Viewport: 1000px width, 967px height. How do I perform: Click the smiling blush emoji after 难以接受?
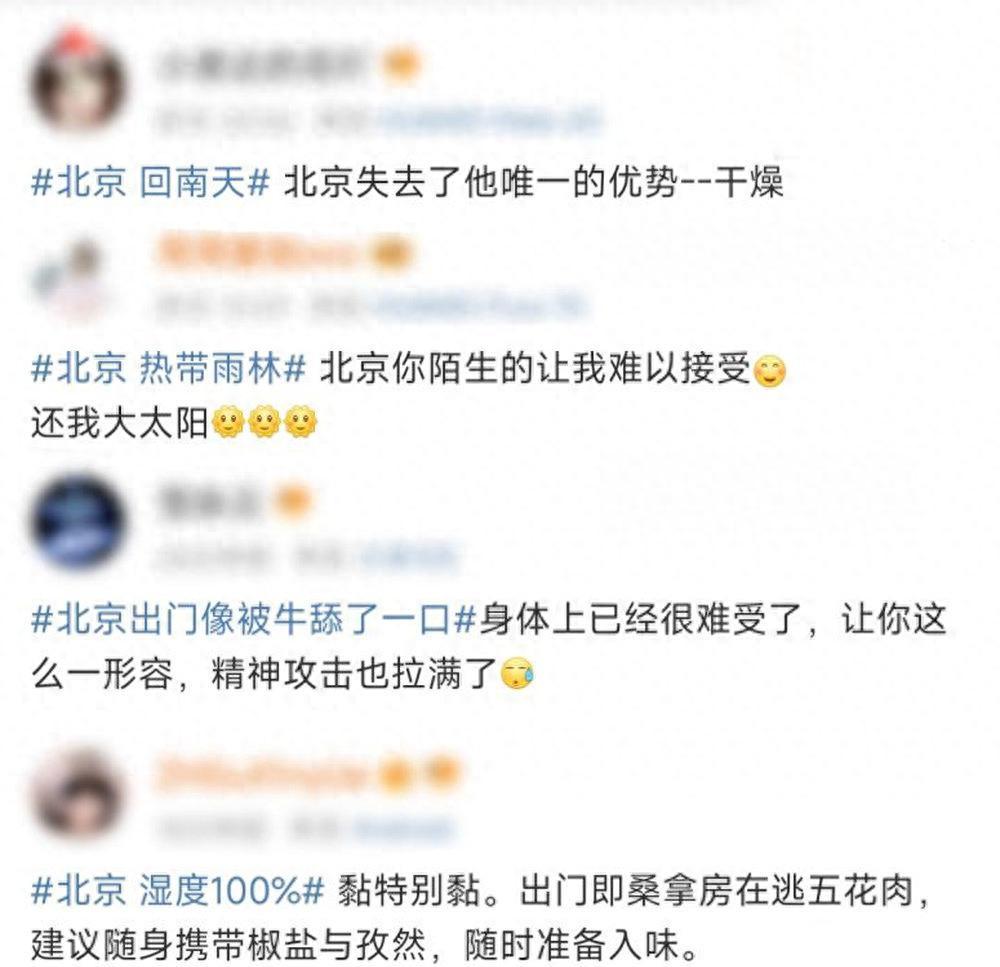click(x=770, y=372)
